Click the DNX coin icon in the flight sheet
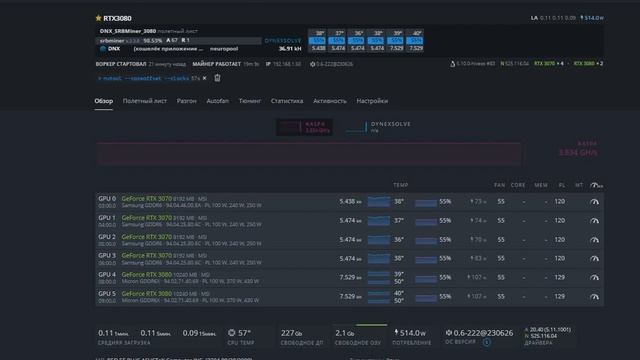 point(103,49)
